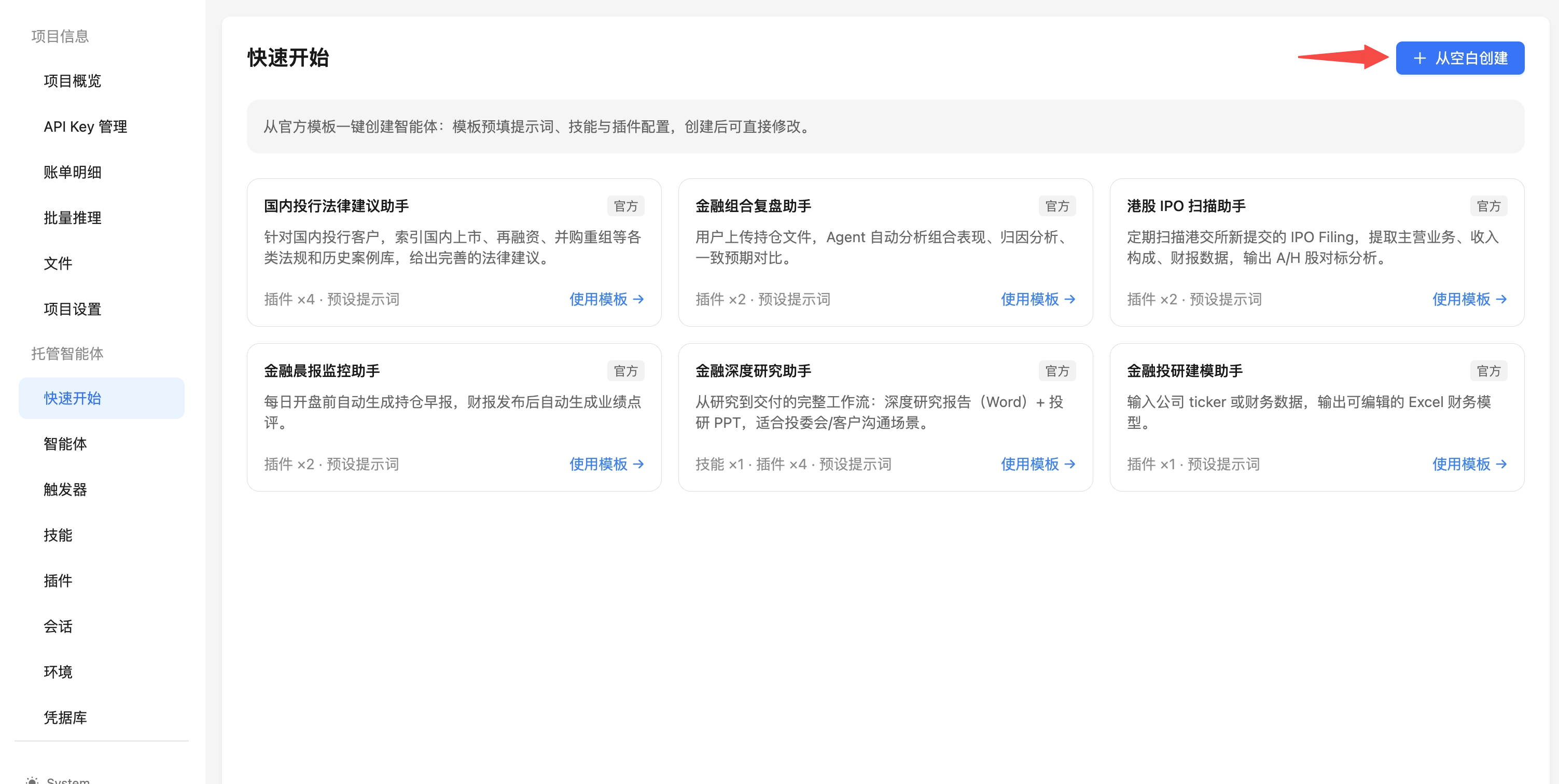1559x784 pixels.
Task: Open 智能体 in the sidebar
Action: (65, 444)
